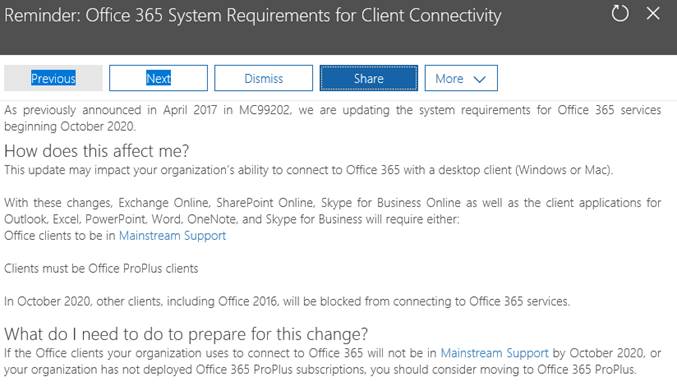This screenshot has height=386, width=677.
Task: Go to the Previous message
Action: pos(53,78)
